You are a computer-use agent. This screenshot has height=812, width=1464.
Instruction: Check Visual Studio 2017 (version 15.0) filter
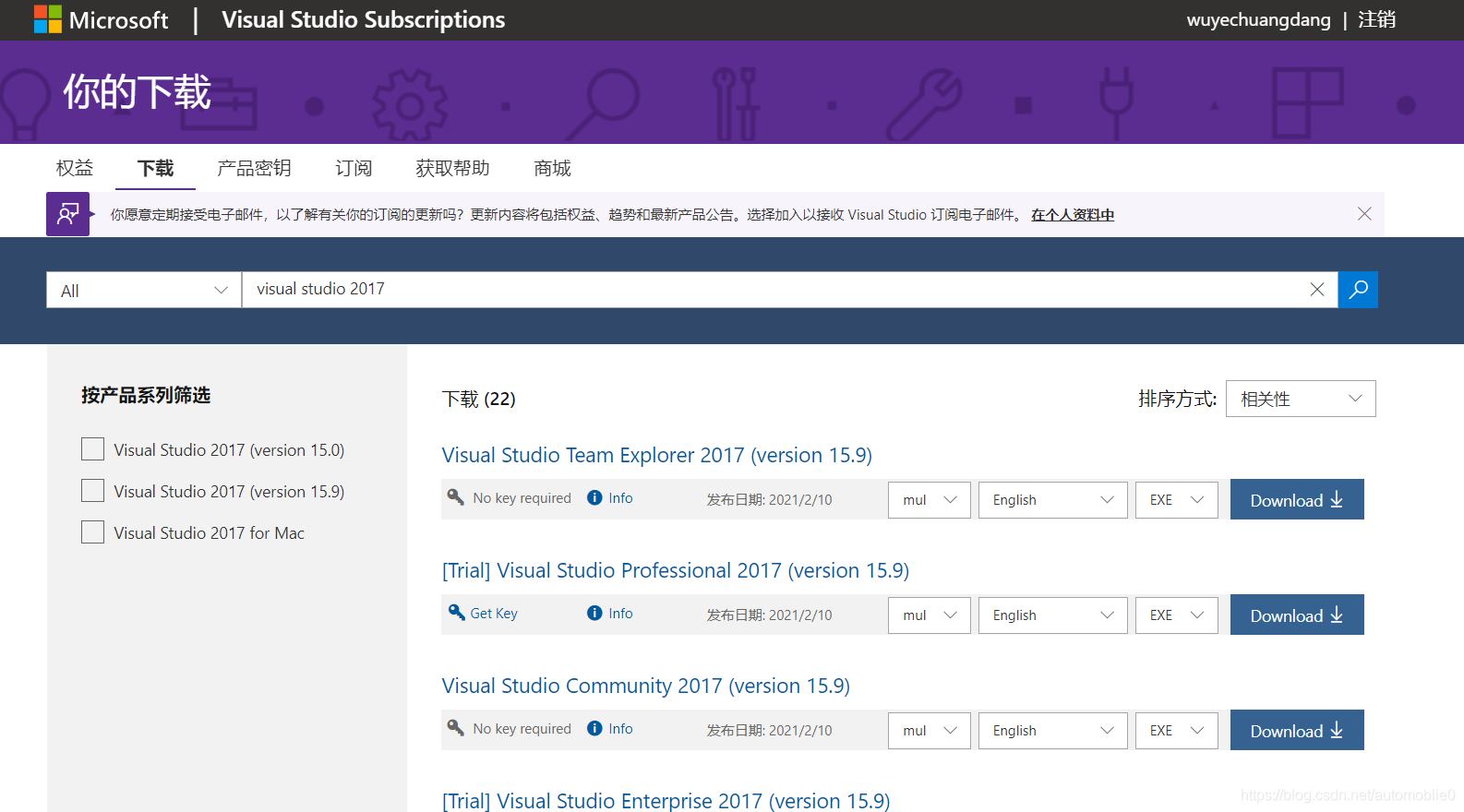[x=92, y=449]
